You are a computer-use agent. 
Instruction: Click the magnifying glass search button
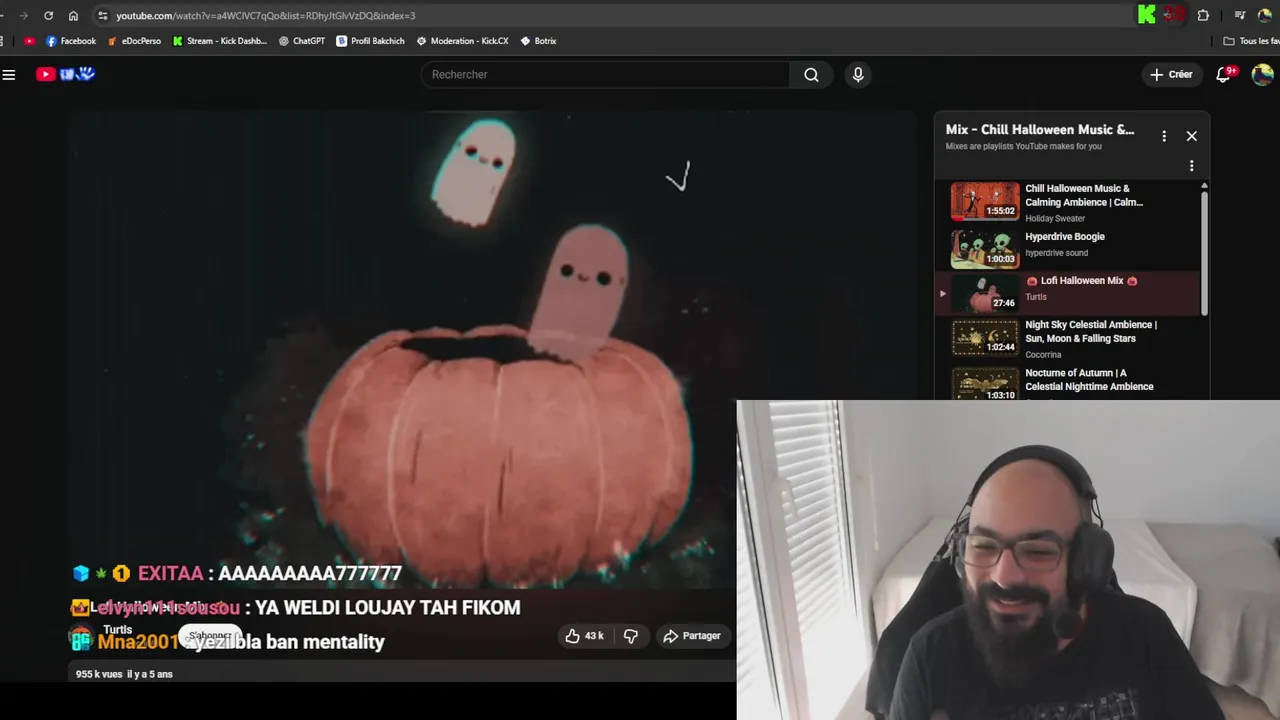(811, 75)
